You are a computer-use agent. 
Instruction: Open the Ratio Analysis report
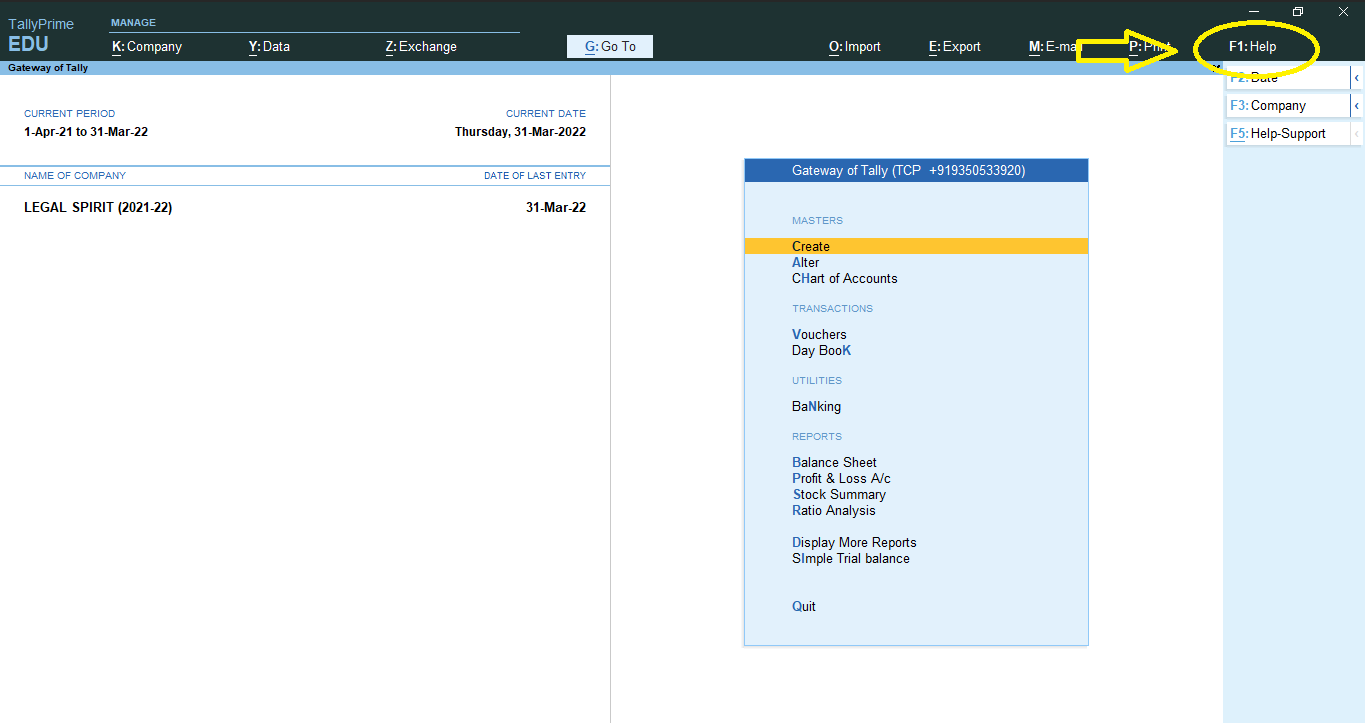[x=834, y=511]
